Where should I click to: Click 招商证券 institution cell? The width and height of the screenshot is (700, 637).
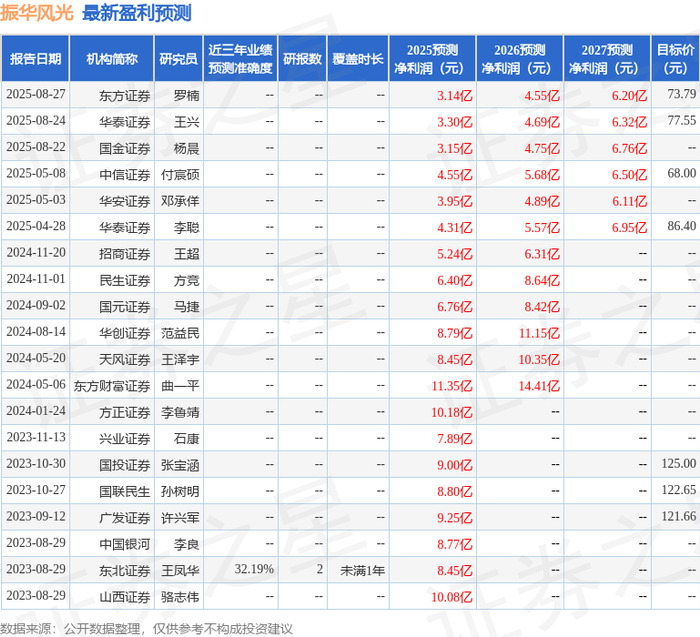coord(125,253)
